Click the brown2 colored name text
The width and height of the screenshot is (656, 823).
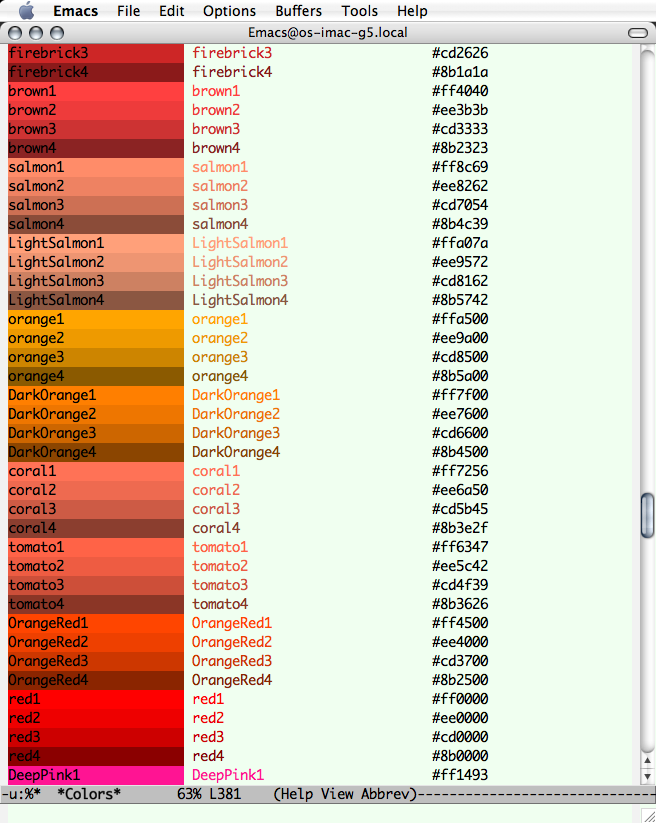pyautogui.click(x=216, y=110)
